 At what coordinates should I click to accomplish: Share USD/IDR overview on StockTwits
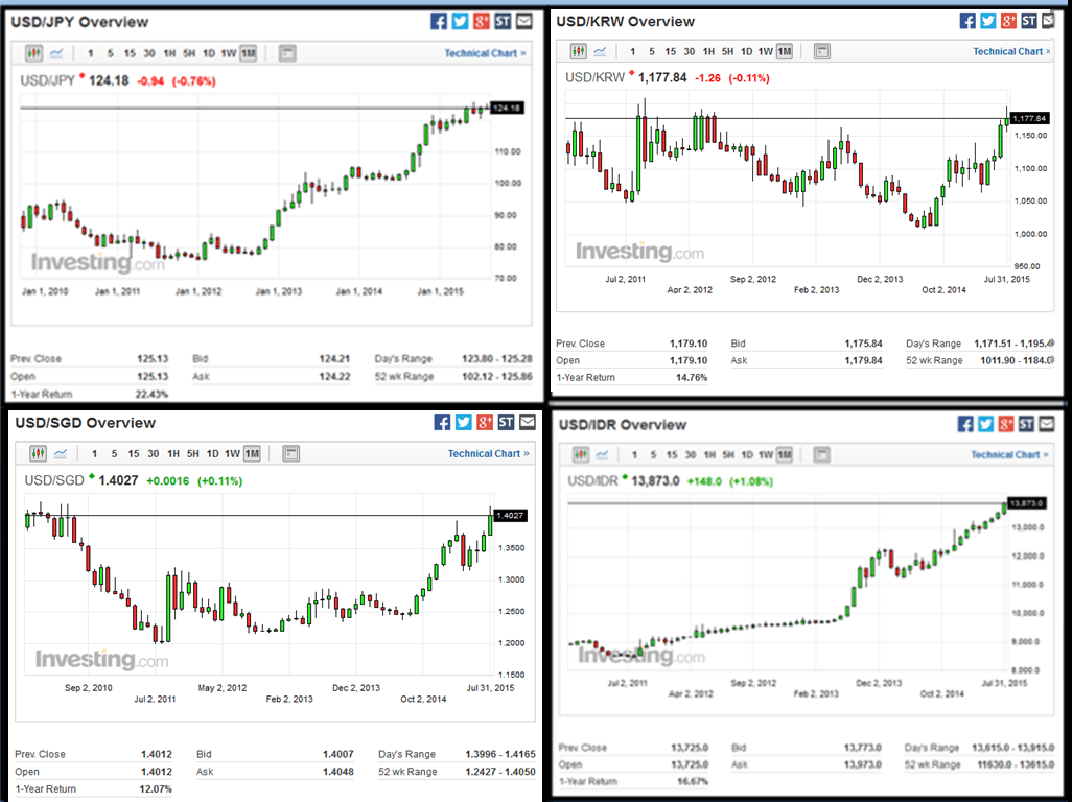pos(1028,424)
